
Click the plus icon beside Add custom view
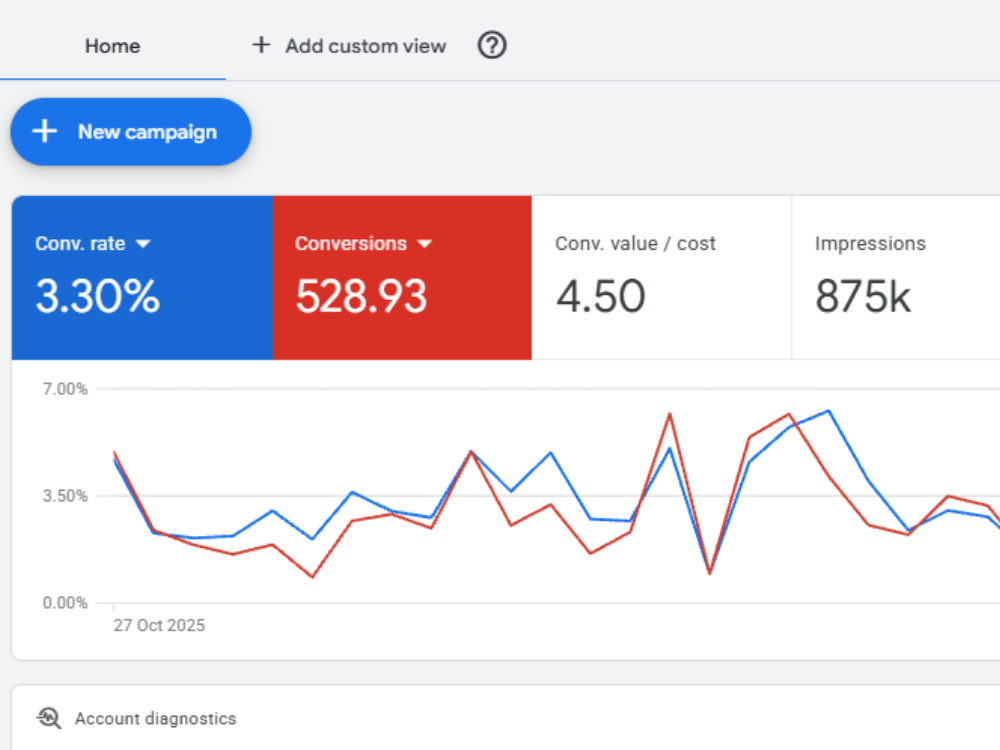(261, 45)
